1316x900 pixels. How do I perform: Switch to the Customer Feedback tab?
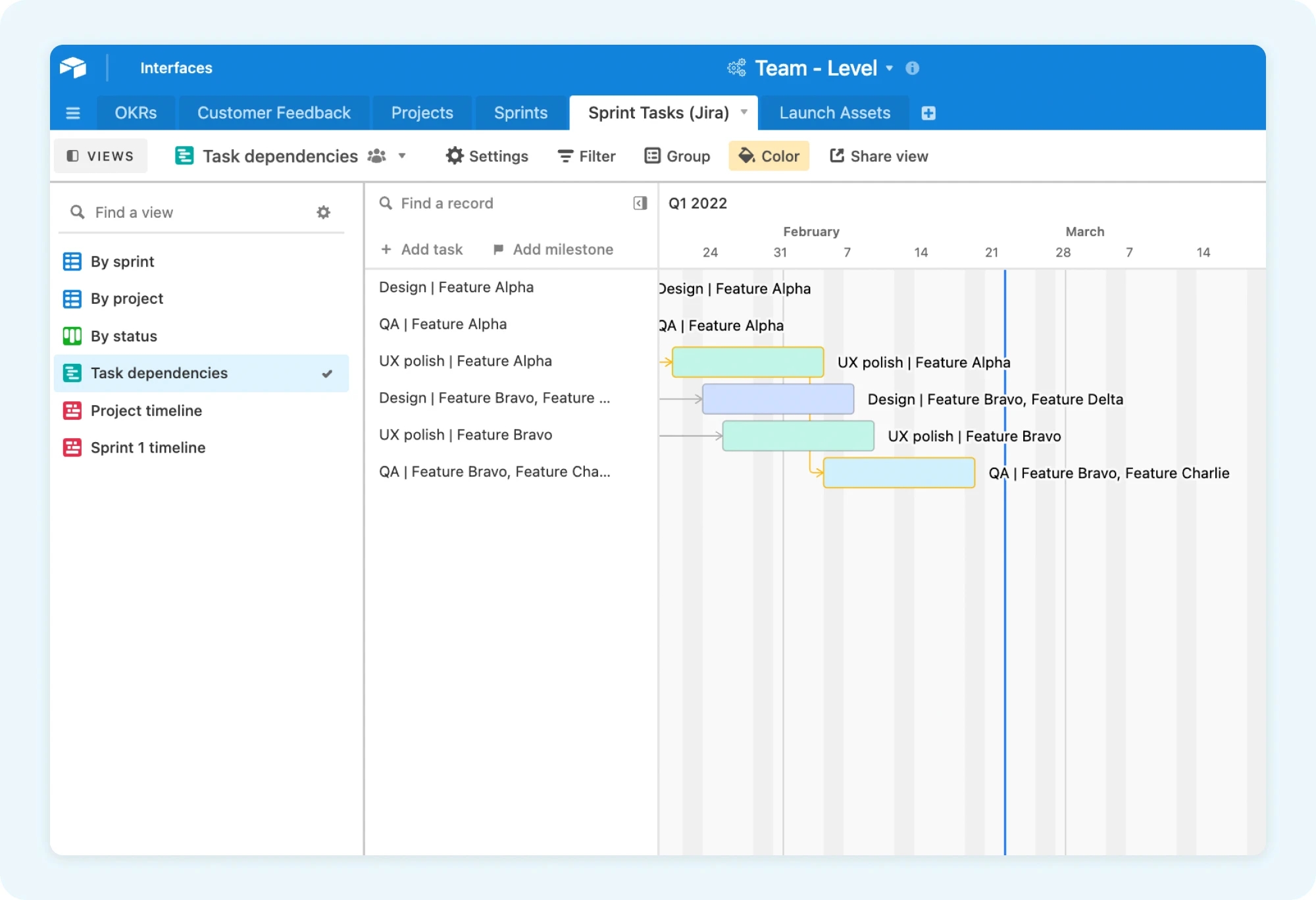274,113
